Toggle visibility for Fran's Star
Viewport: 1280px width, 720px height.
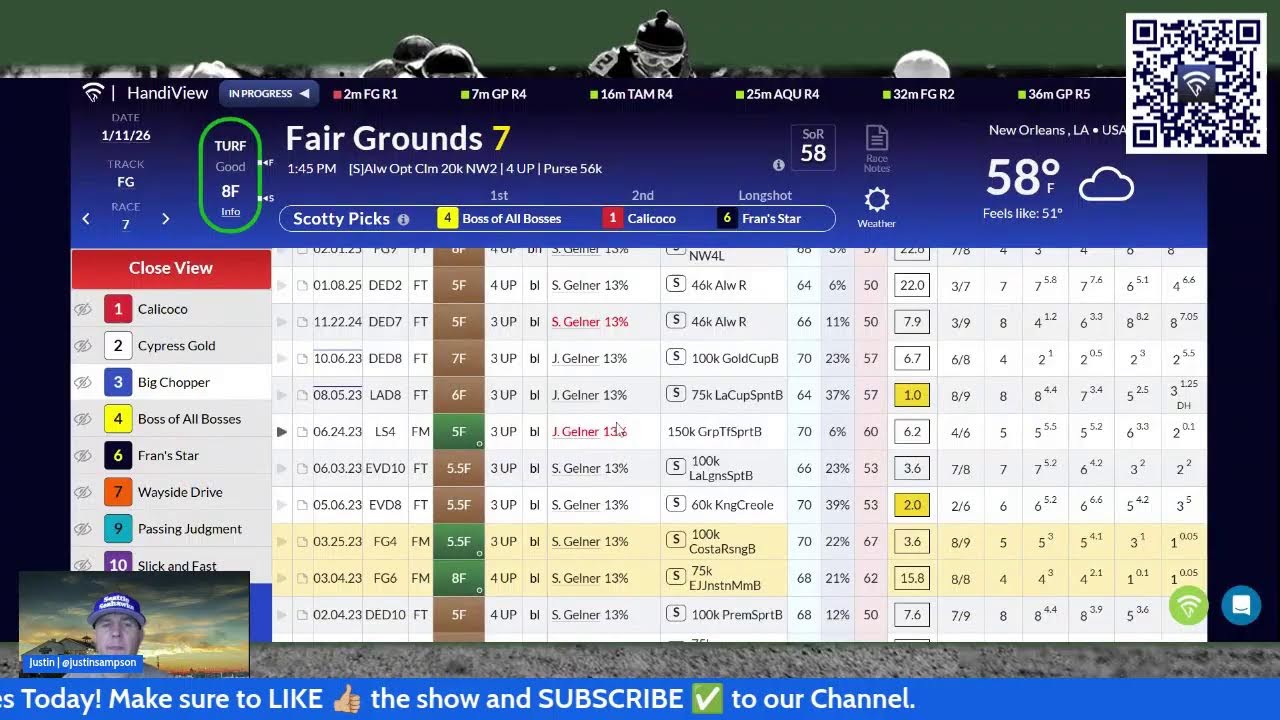point(84,456)
